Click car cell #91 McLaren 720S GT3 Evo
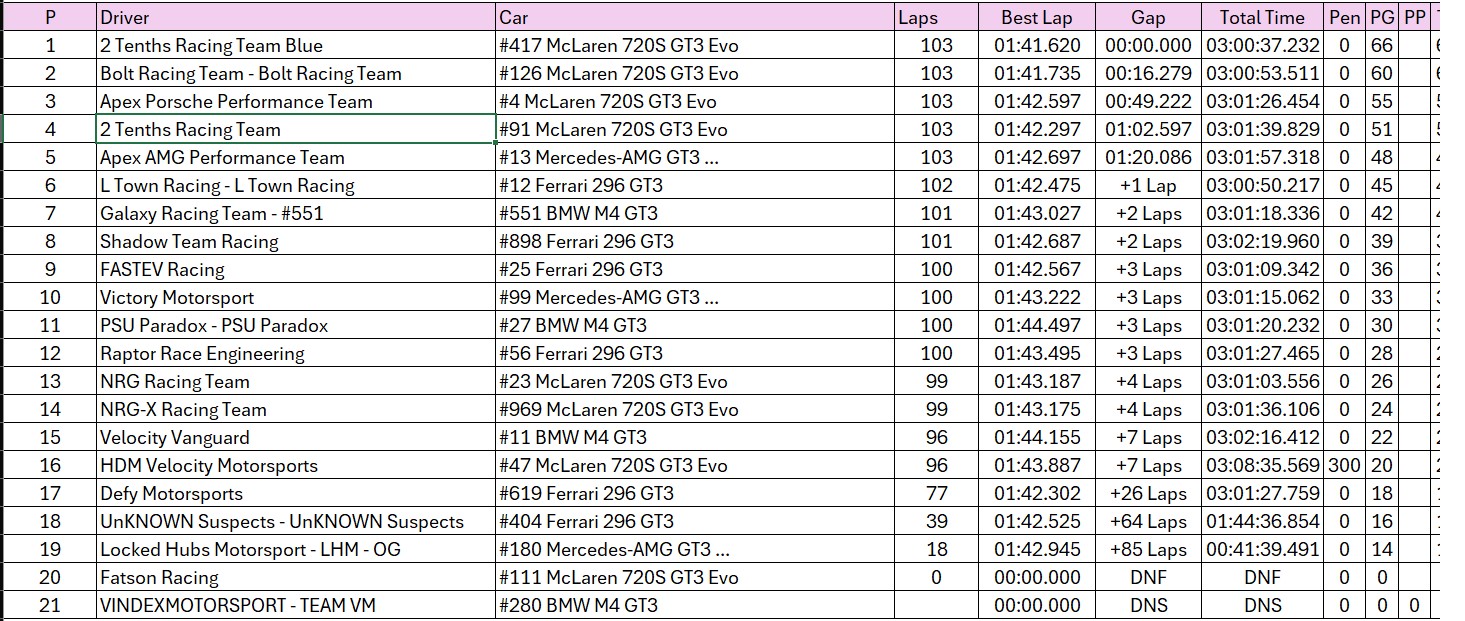The width and height of the screenshot is (1465, 621). tap(695, 129)
